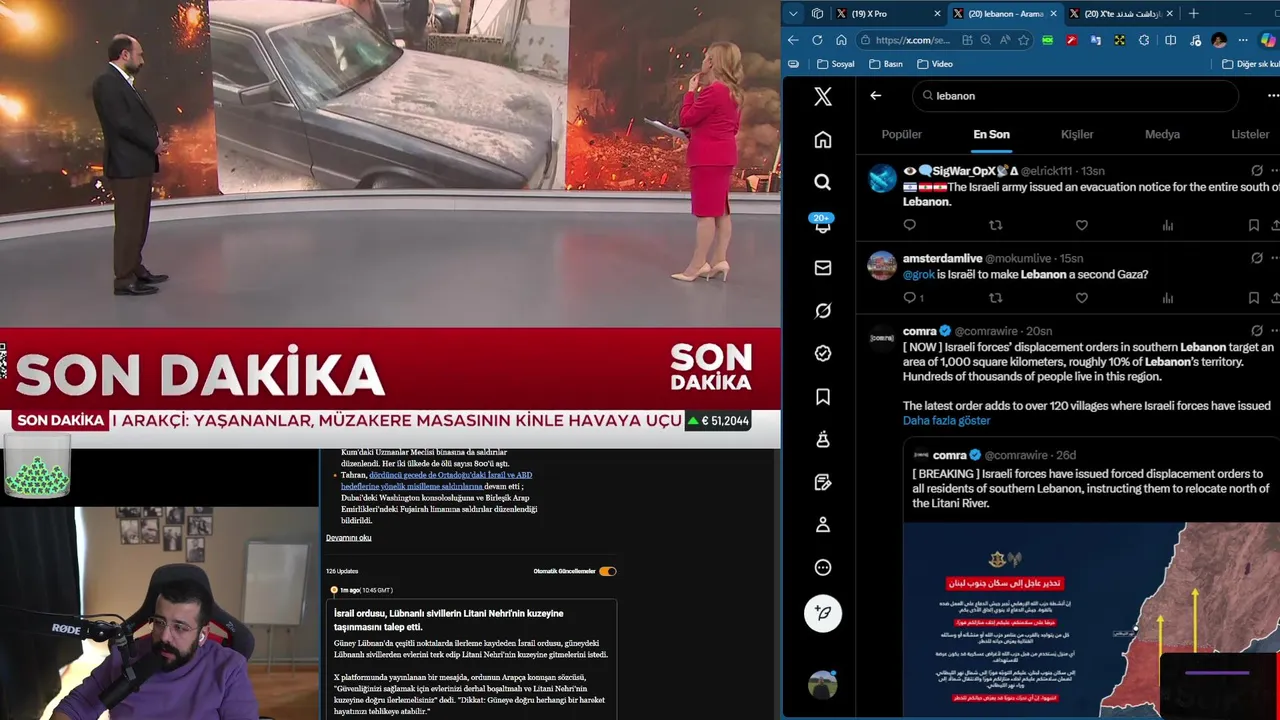Open Basın bookmarks folder
The height and width of the screenshot is (720, 1280).
click(x=886, y=64)
